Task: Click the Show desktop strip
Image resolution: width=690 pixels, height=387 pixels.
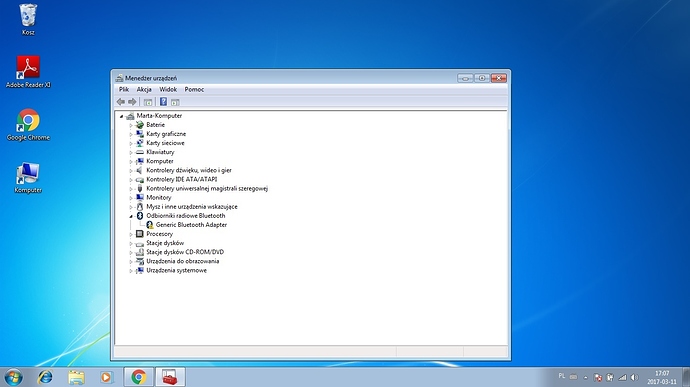Action: click(686, 377)
